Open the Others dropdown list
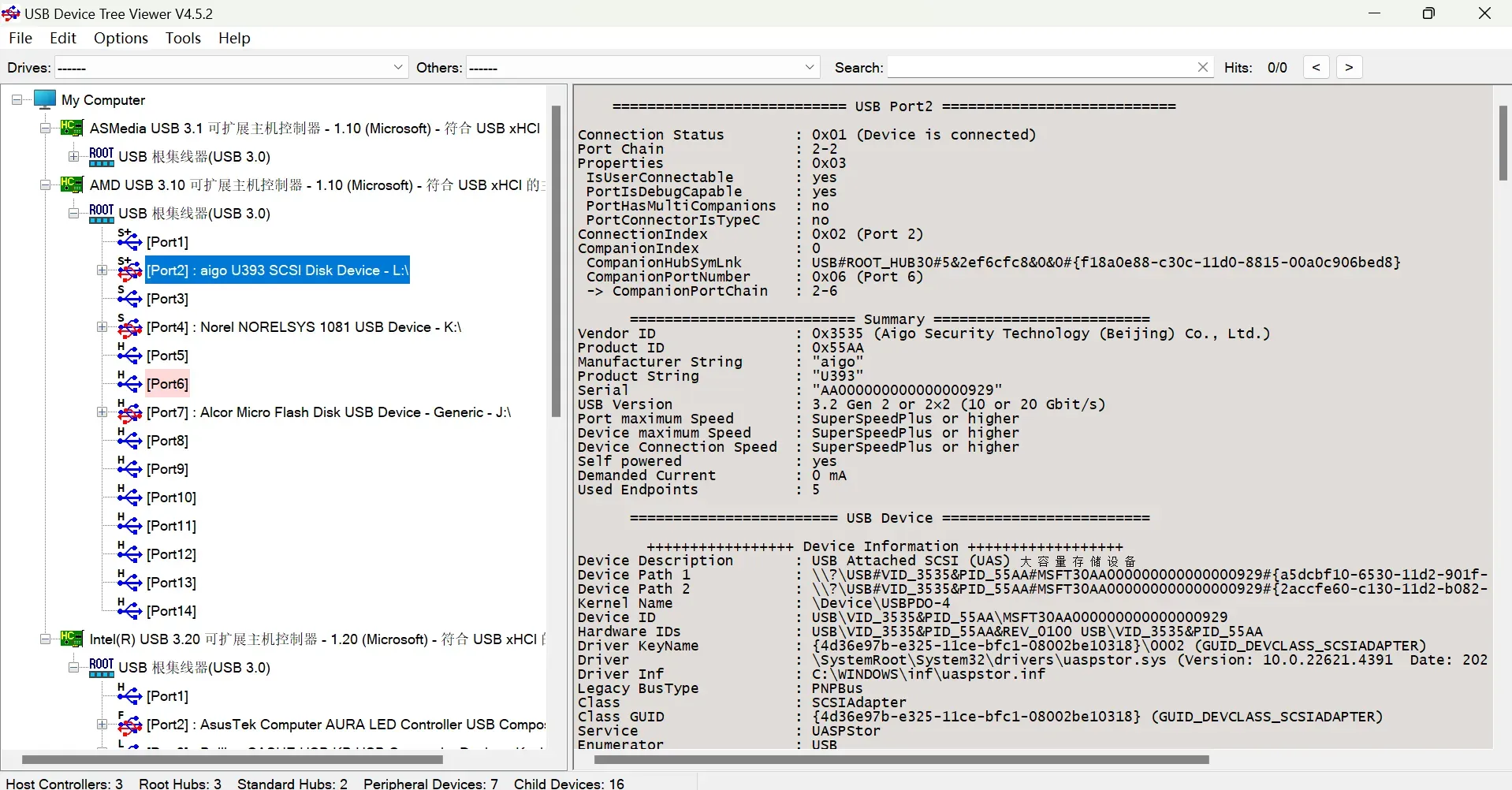The height and width of the screenshot is (790, 1512). (x=810, y=68)
